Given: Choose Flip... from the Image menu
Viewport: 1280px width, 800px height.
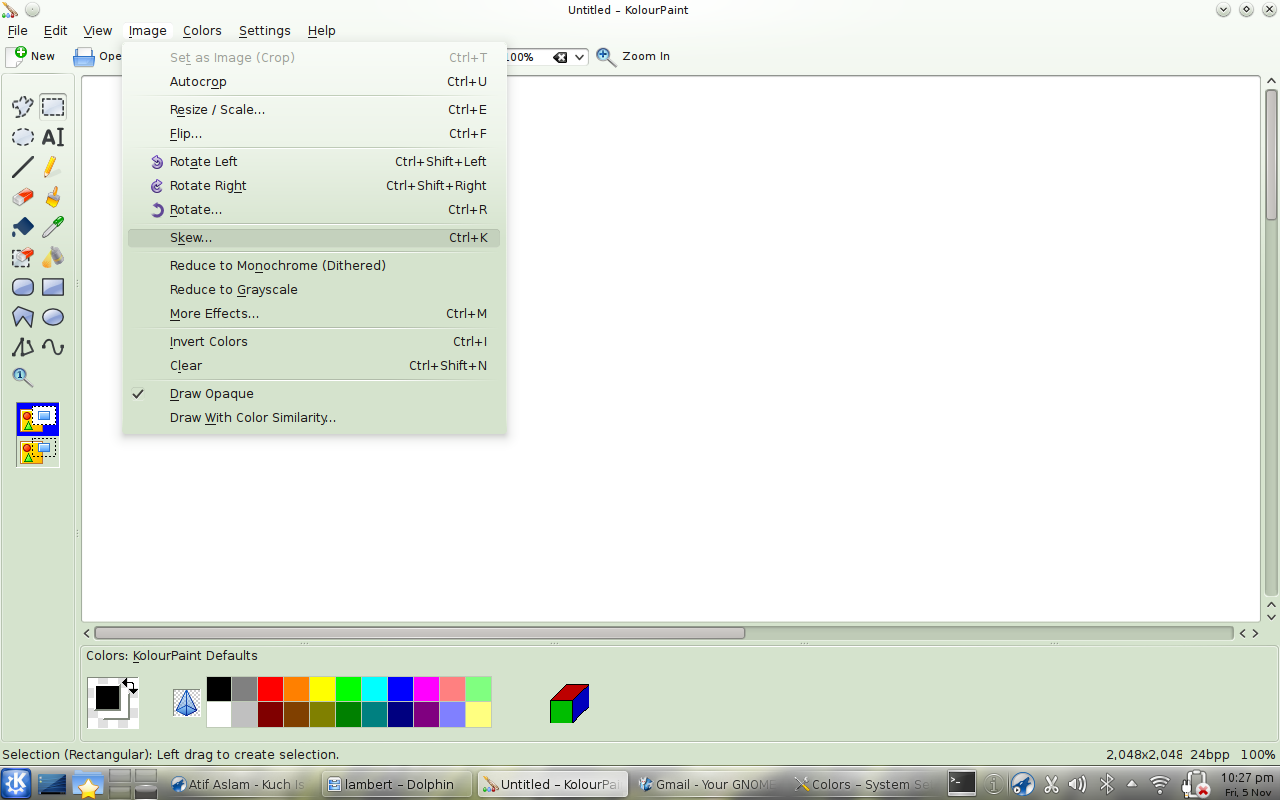Looking at the screenshot, I should [314, 134].
